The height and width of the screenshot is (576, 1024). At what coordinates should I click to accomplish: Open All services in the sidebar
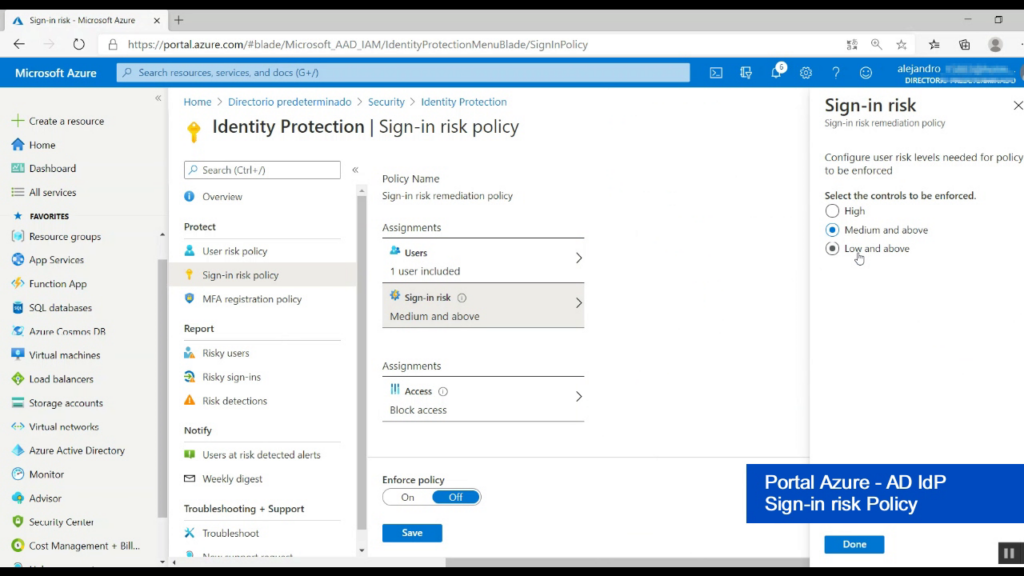(x=52, y=193)
